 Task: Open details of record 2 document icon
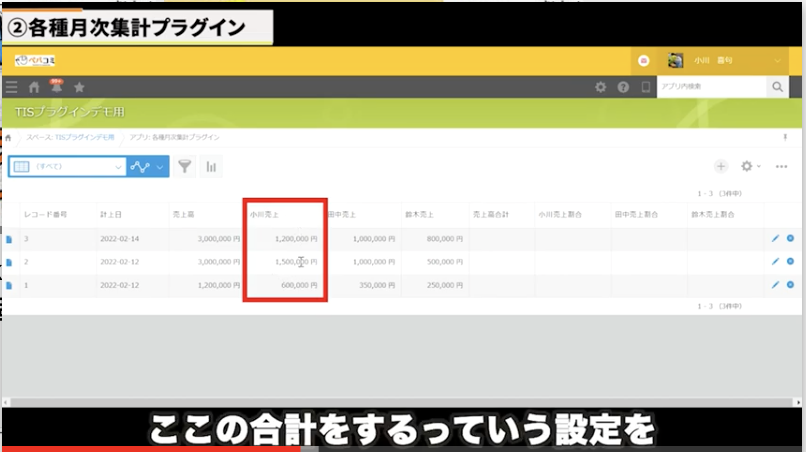tap(10, 262)
